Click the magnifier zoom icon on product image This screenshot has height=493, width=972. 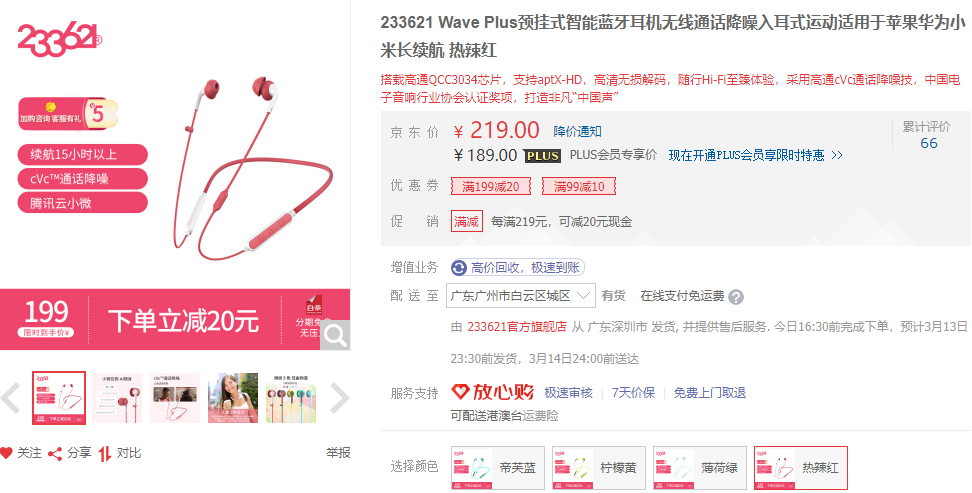coord(335,335)
